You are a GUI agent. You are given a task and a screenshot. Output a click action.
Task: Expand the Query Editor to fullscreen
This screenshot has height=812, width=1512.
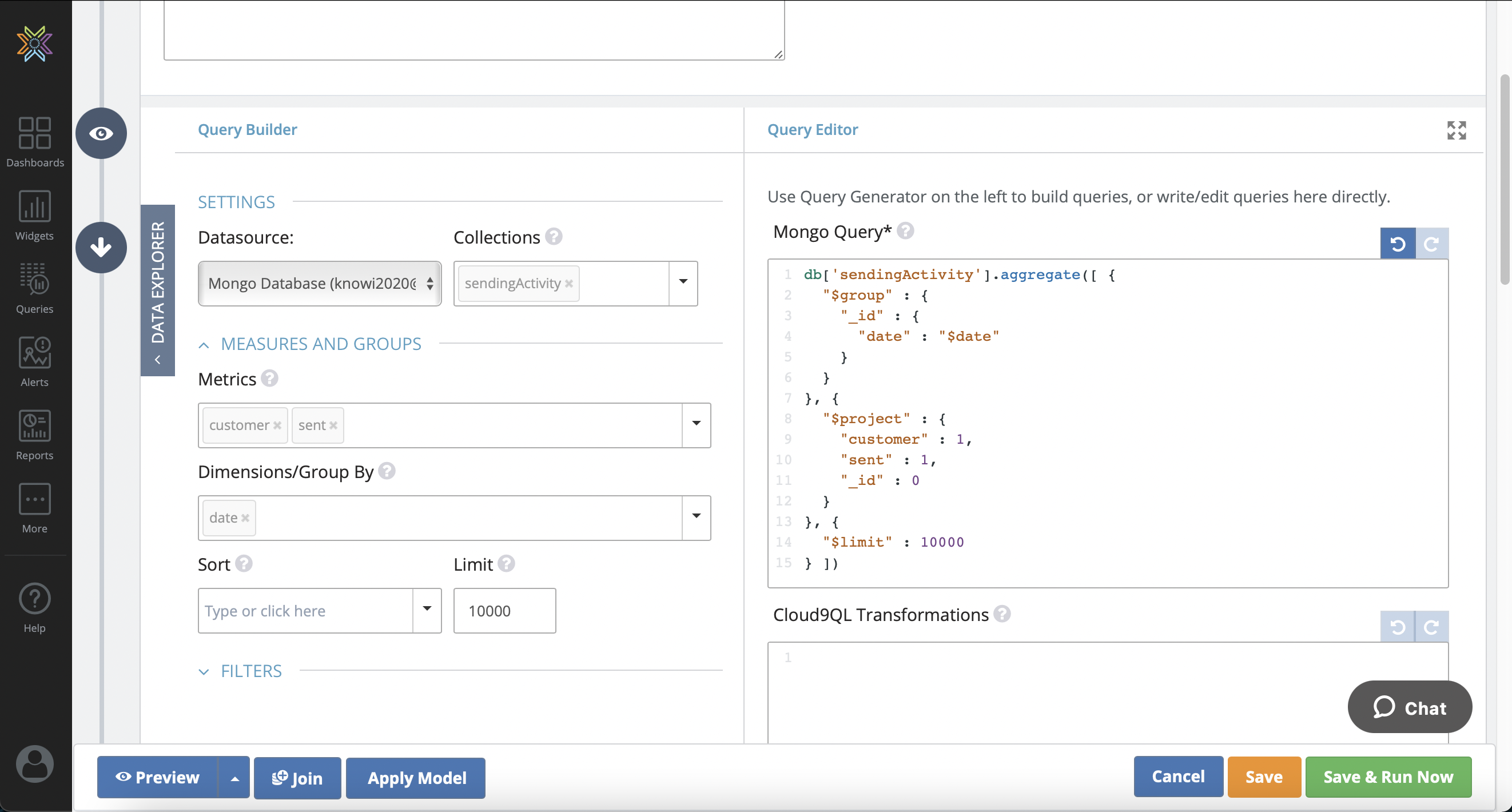pos(1457,130)
